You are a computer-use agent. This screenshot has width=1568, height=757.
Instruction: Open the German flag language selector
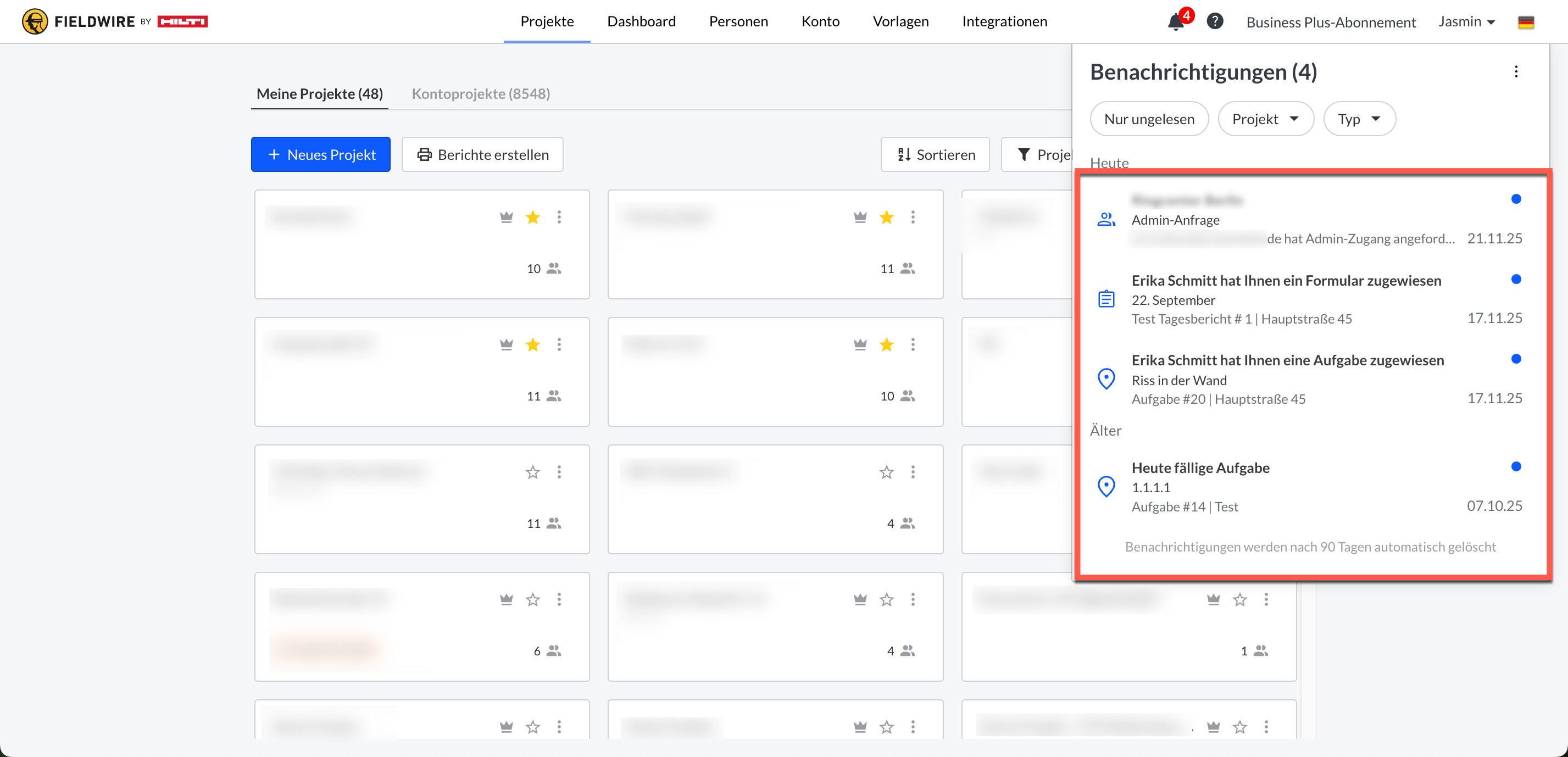point(1525,23)
